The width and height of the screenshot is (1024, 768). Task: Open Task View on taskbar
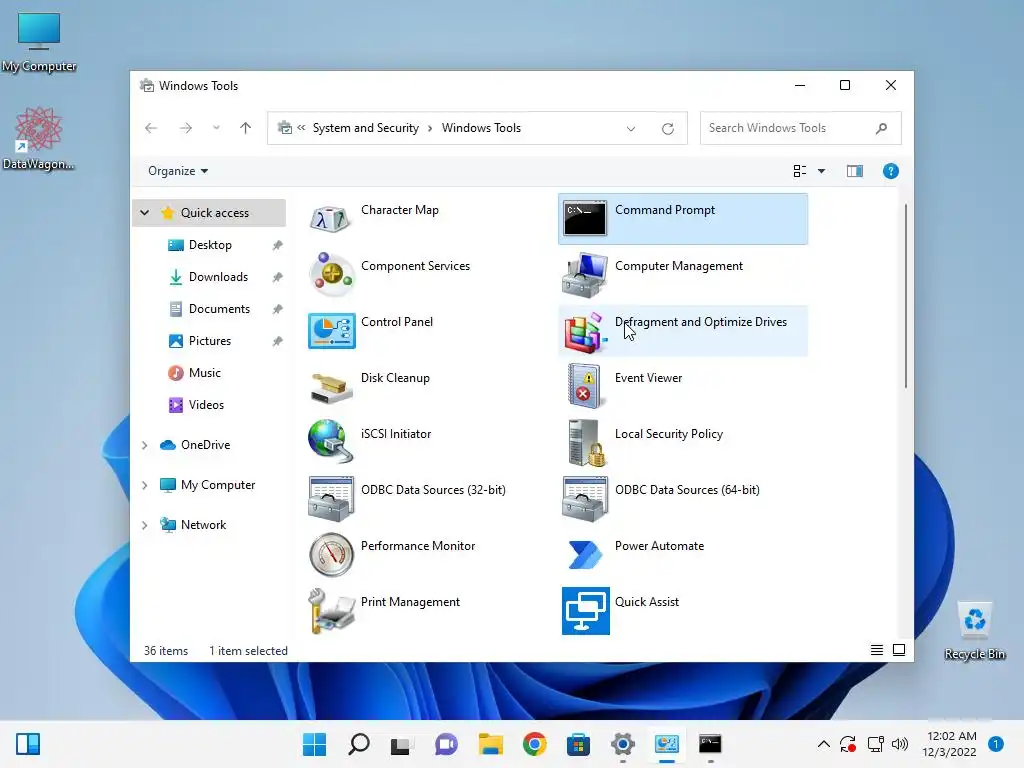click(400, 744)
